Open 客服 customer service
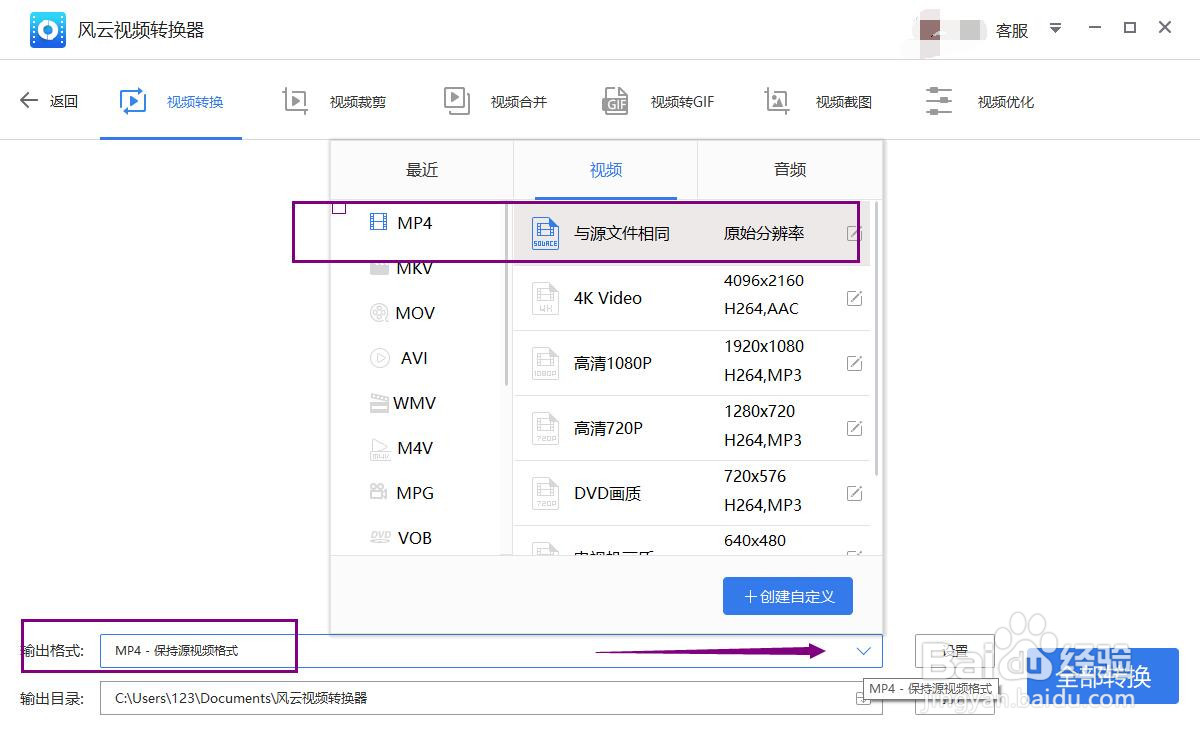 1012,30
